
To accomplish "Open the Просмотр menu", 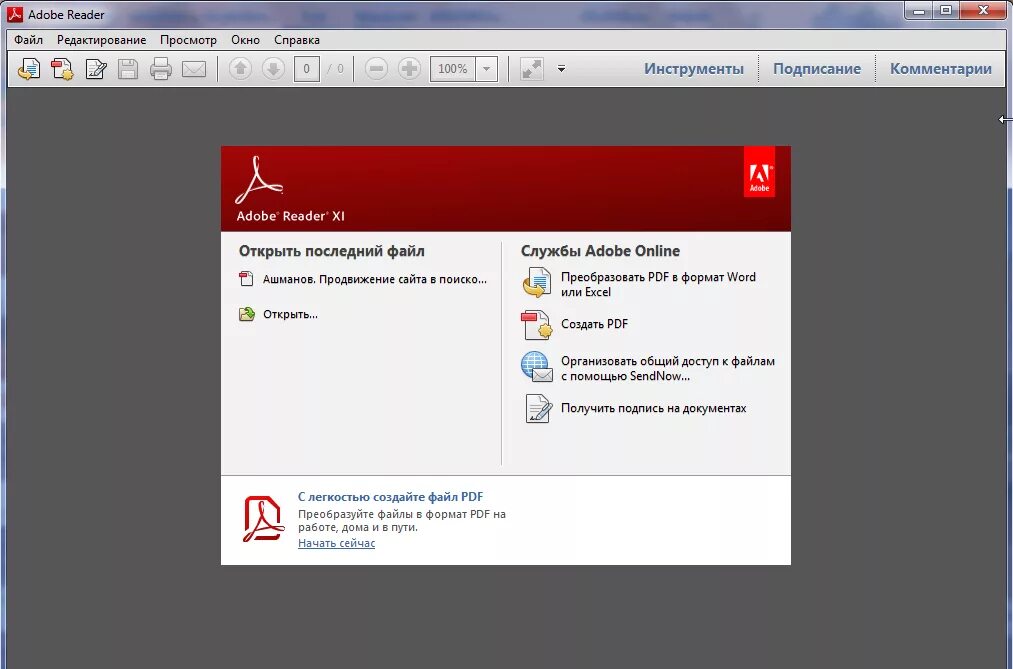I will [x=189, y=40].
